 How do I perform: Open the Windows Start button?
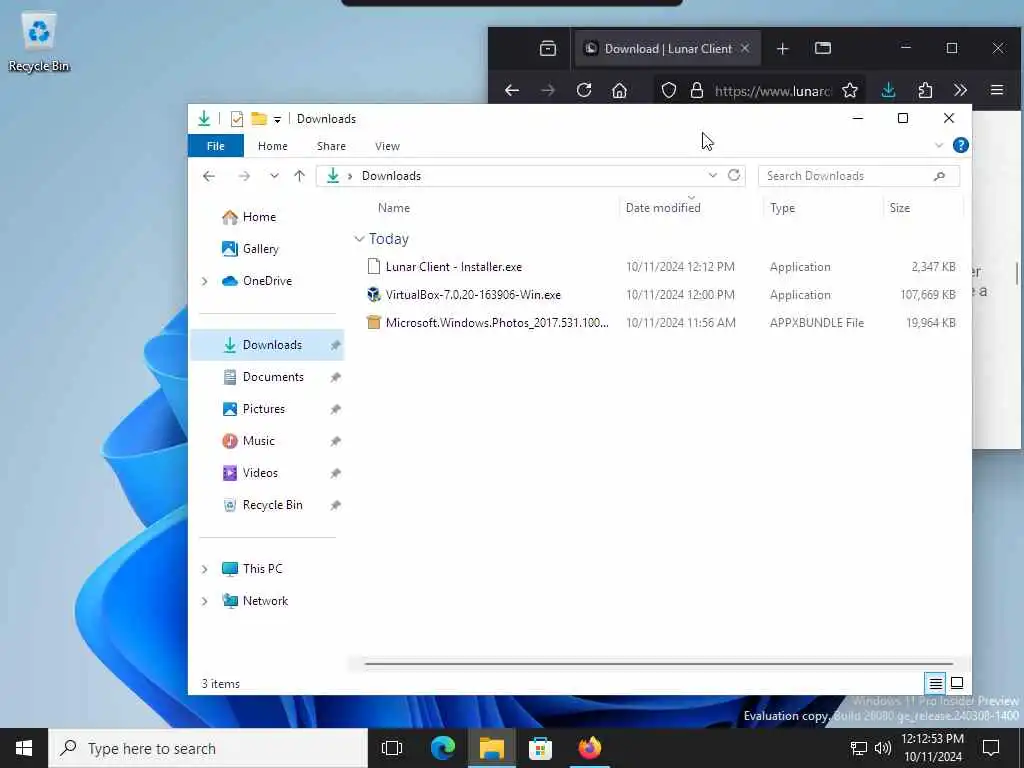(x=24, y=748)
